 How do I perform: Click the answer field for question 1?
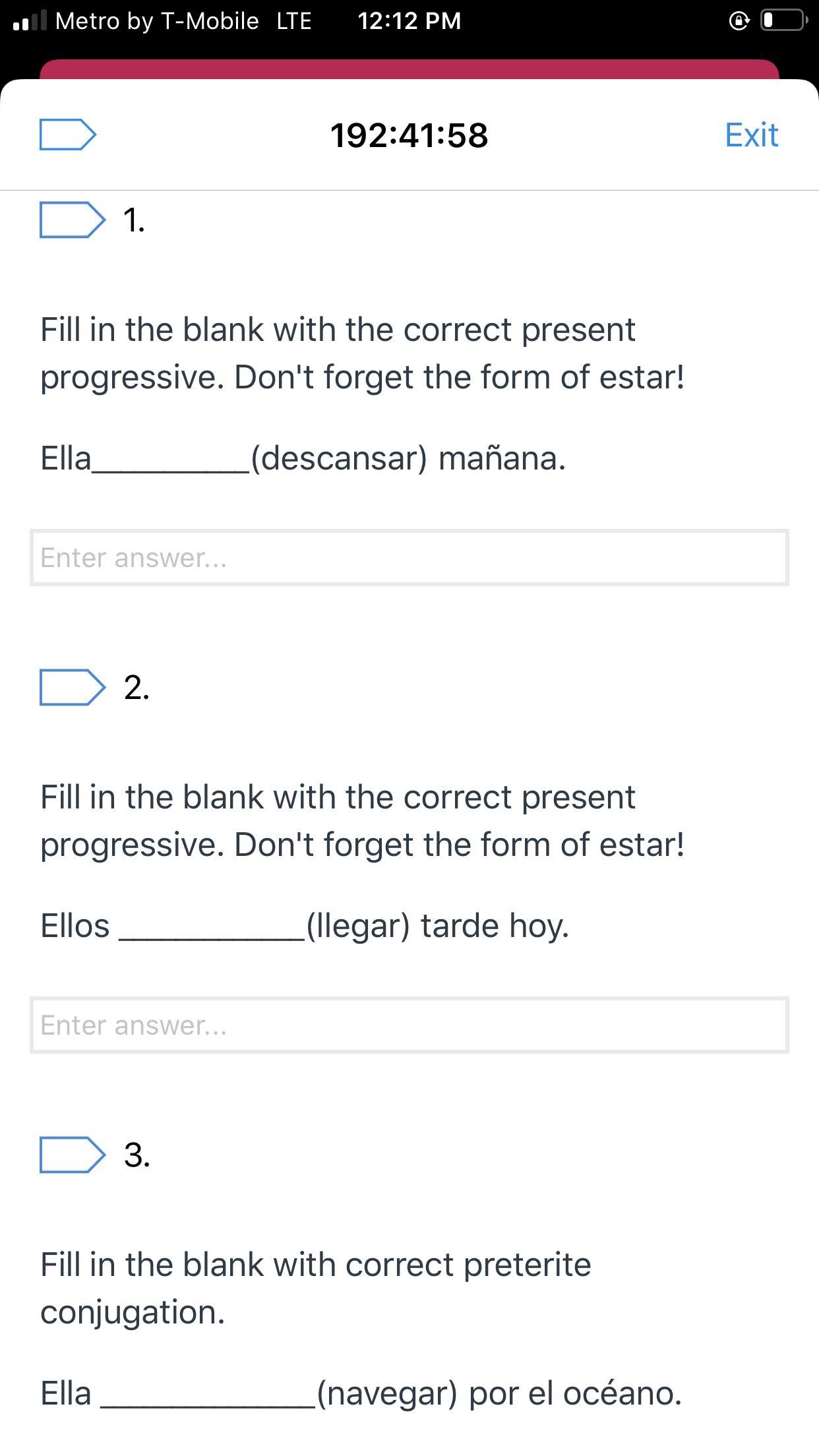409,558
